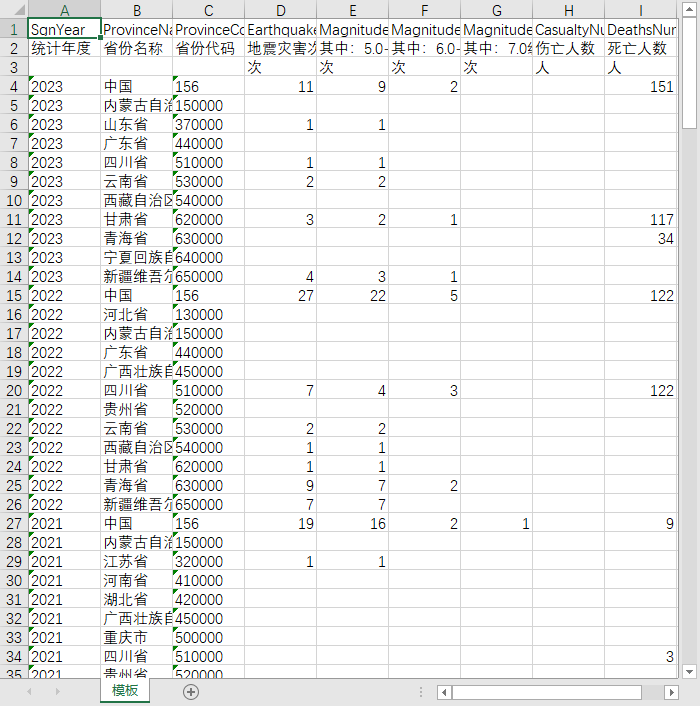
Task: Select row 4 header
Action: click(14, 86)
